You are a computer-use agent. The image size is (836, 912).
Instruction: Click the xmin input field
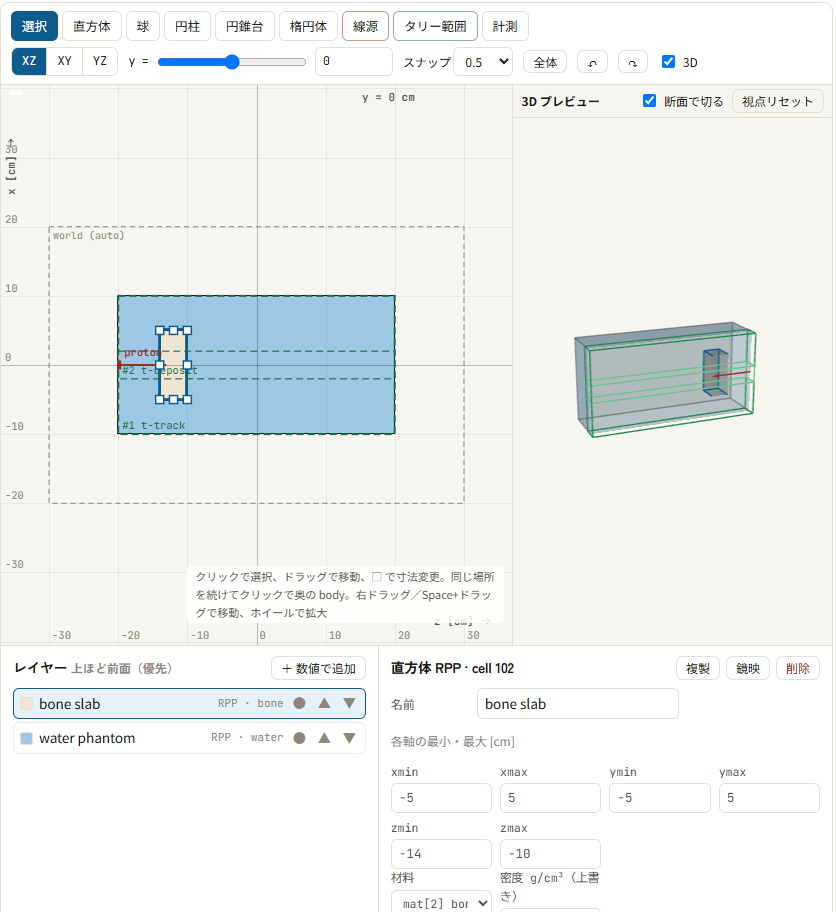(442, 798)
